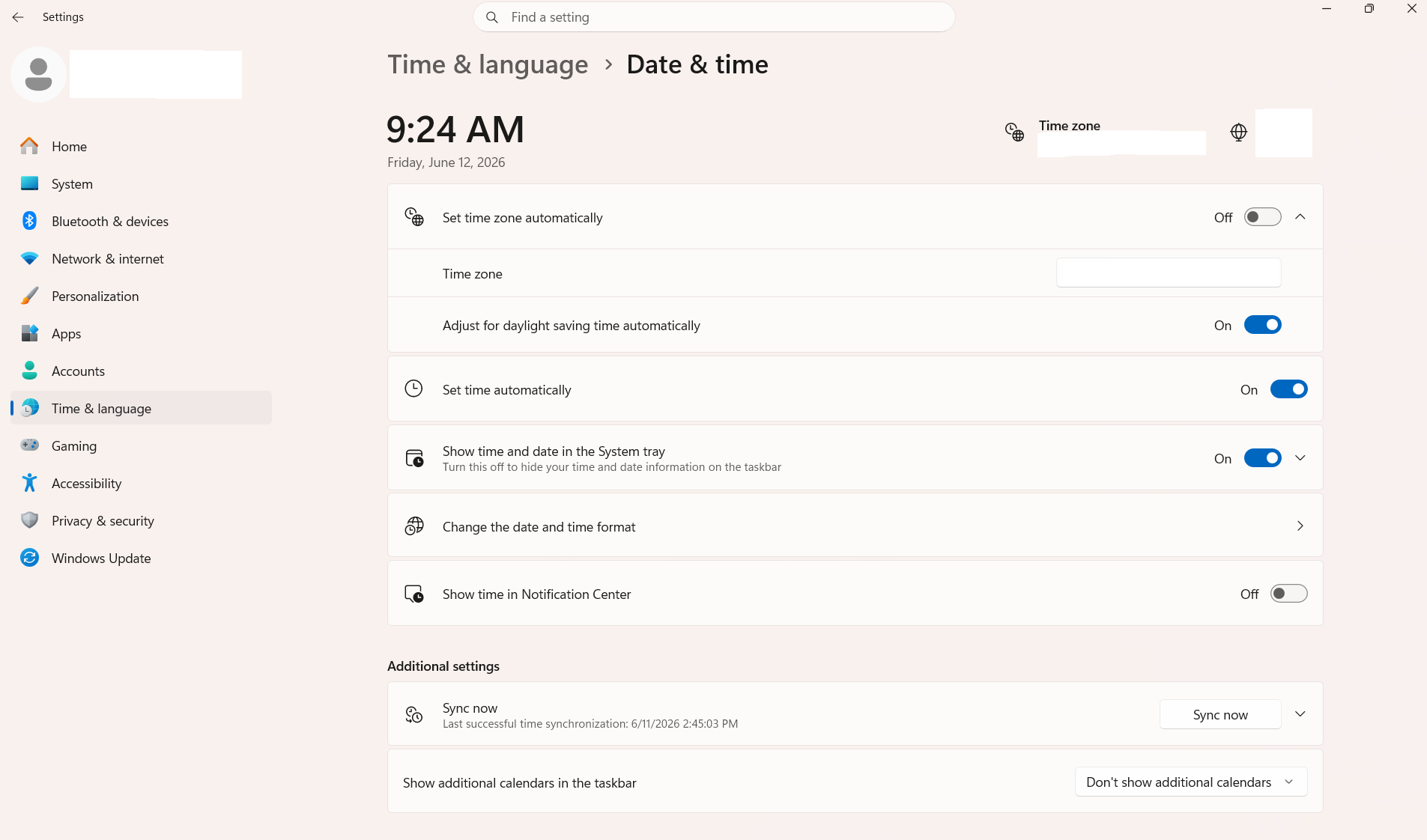1427x840 pixels.
Task: Click the Show time in Notification Center icon
Action: (x=414, y=594)
